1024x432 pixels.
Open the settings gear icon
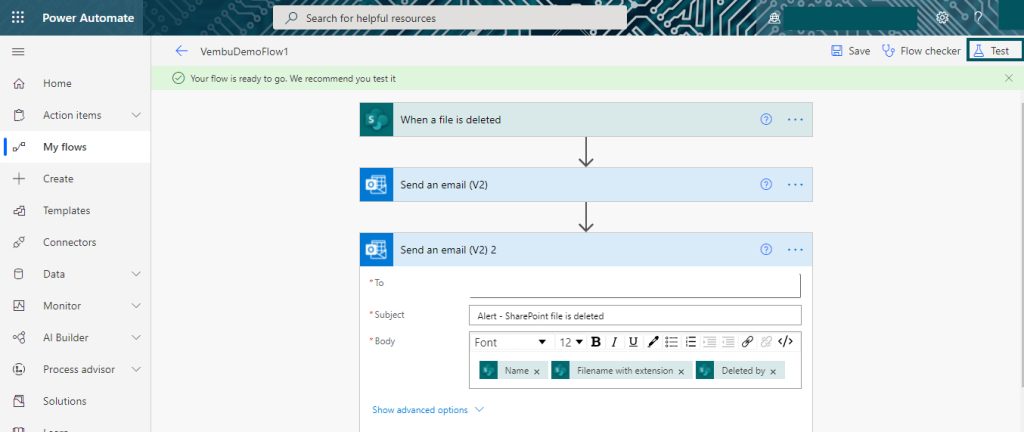coord(942,18)
